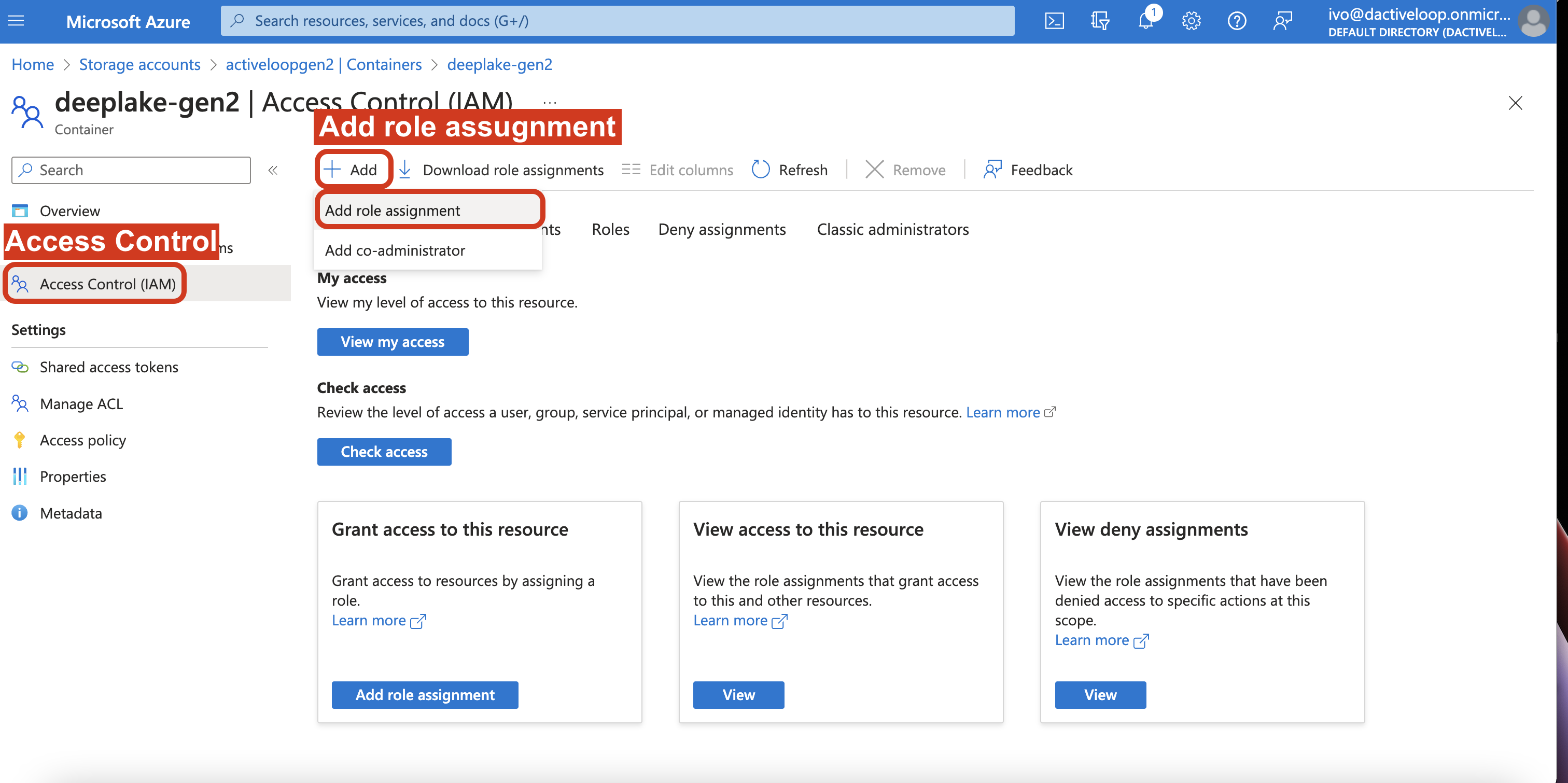Open the portal settings gear
The height and width of the screenshot is (783, 1568).
tap(1191, 21)
